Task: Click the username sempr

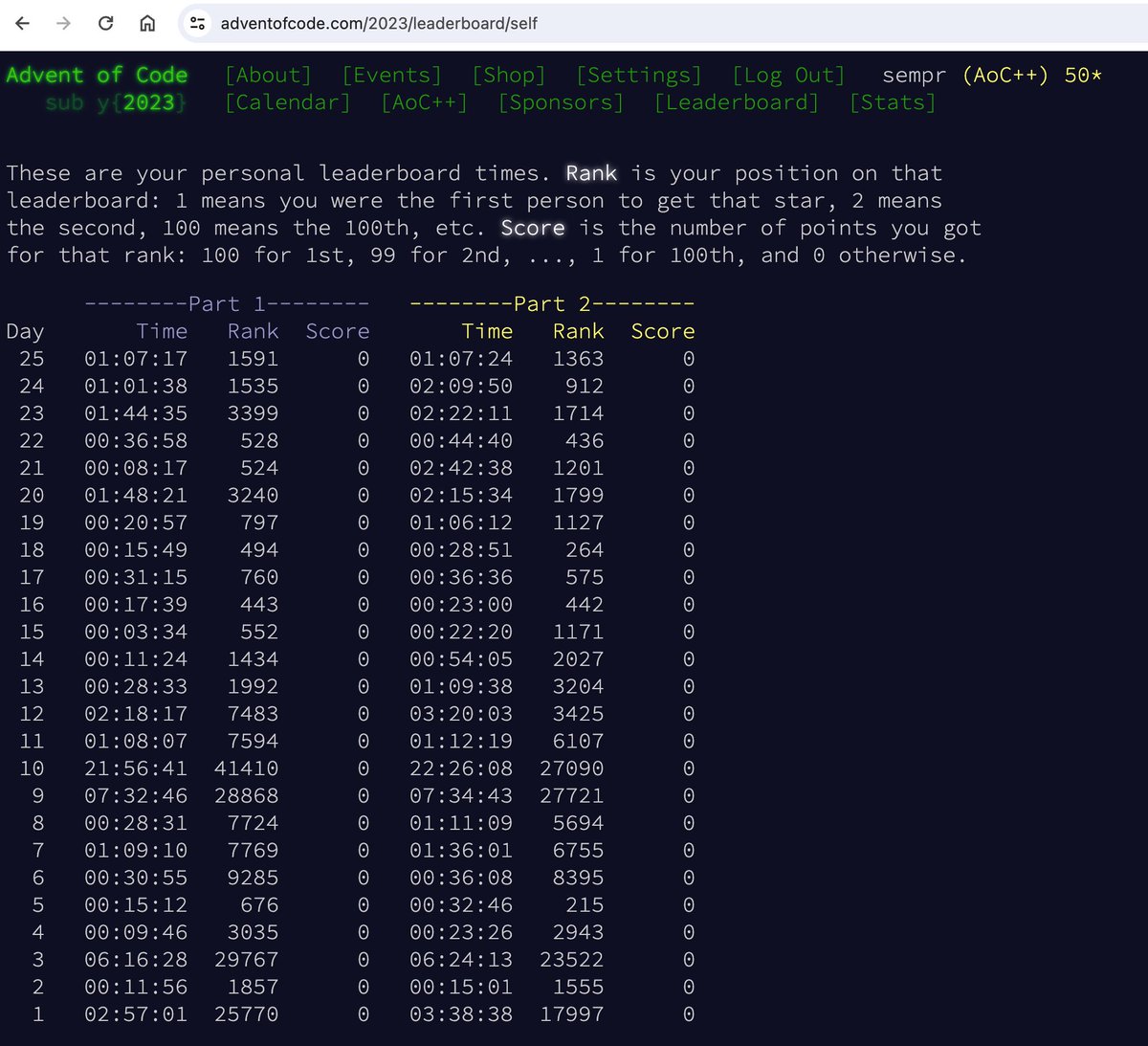Action: [x=915, y=75]
